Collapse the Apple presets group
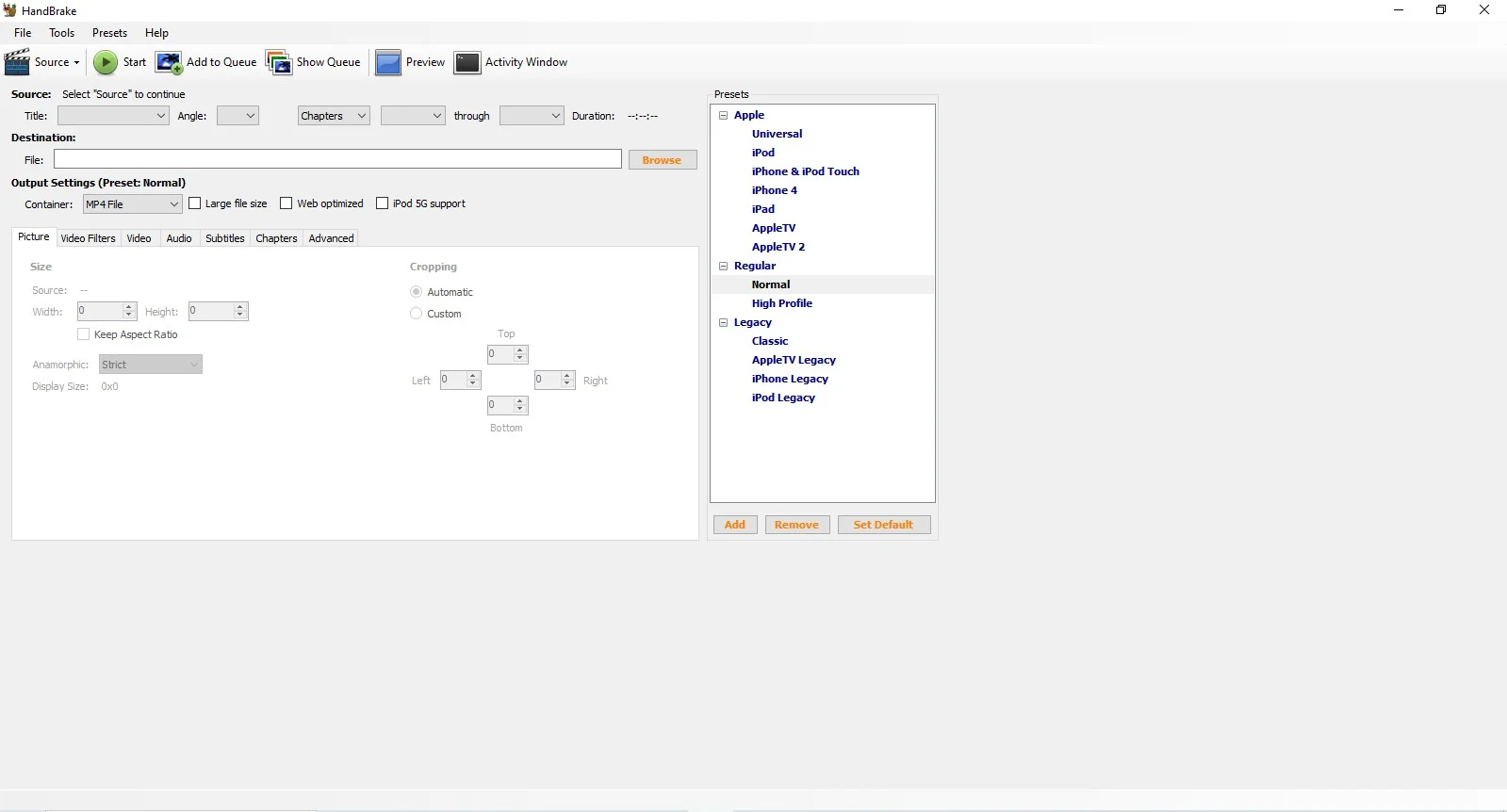 (724, 115)
